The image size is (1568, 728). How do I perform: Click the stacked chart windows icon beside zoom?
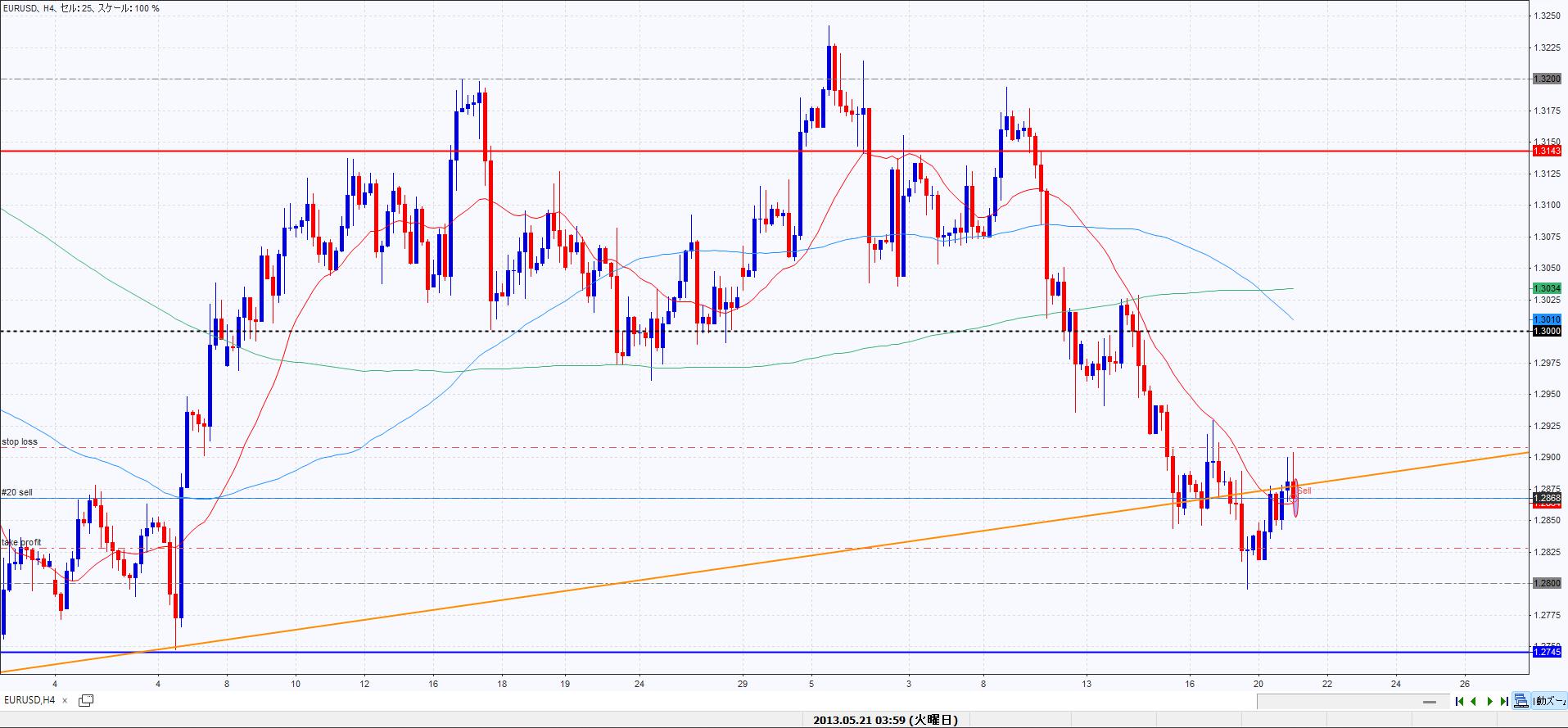pos(1521,701)
